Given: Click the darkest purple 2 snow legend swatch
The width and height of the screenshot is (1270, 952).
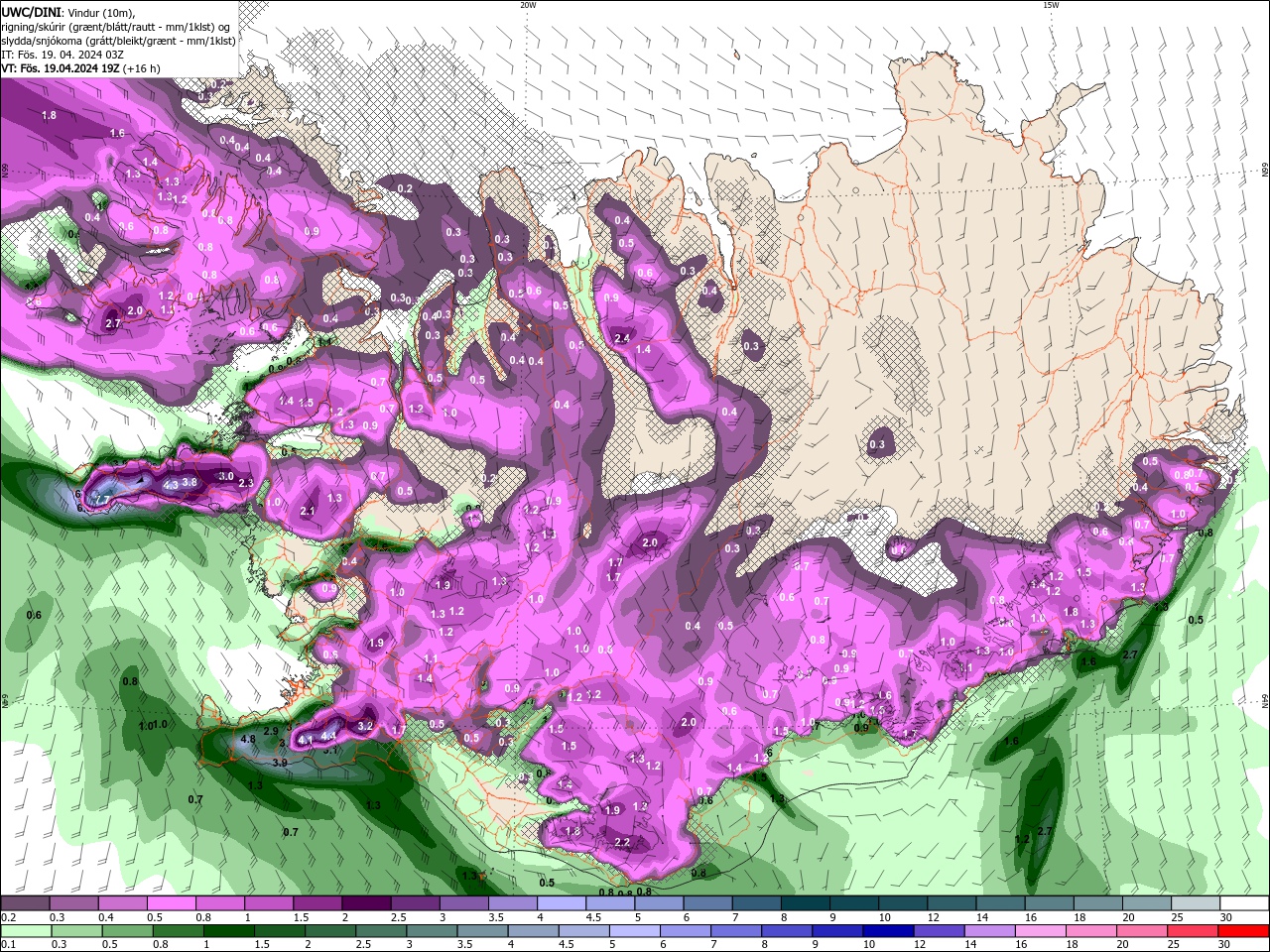Looking at the screenshot, I should click(366, 903).
